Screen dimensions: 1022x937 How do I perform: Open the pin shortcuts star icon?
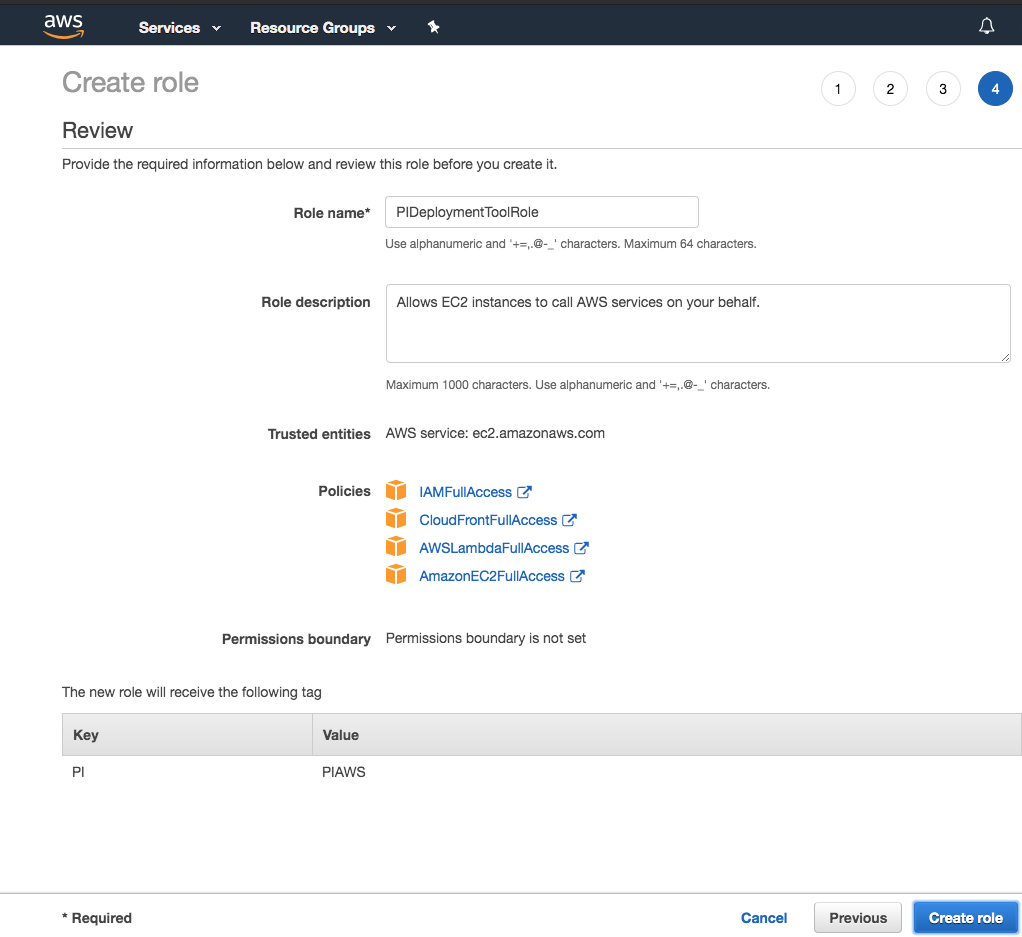coord(433,28)
